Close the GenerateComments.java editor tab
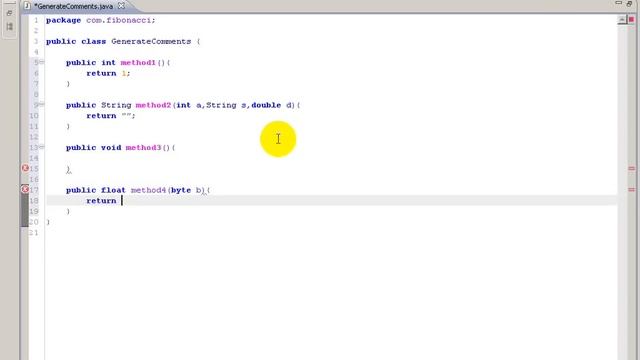 tap(122, 6)
